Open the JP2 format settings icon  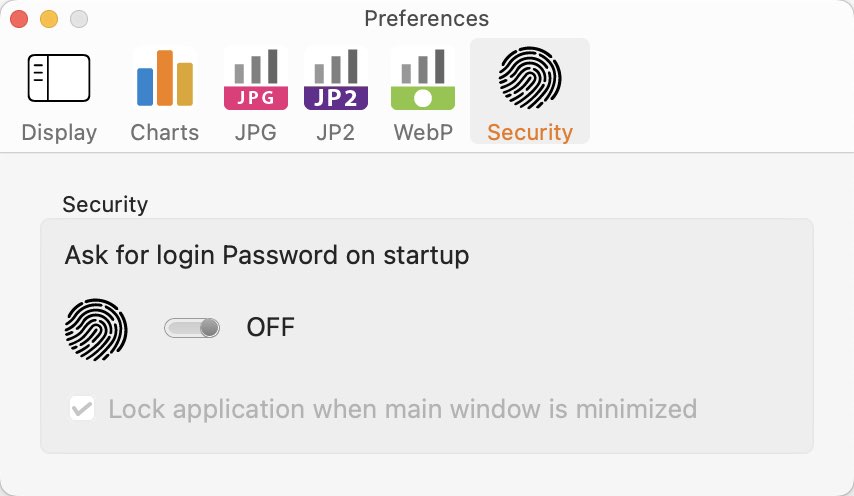point(336,79)
